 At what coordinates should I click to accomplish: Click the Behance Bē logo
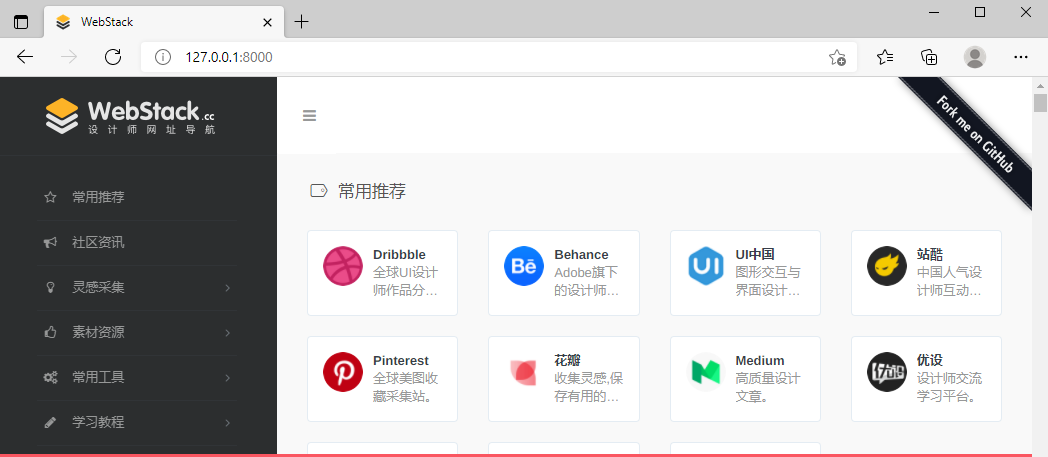524,266
